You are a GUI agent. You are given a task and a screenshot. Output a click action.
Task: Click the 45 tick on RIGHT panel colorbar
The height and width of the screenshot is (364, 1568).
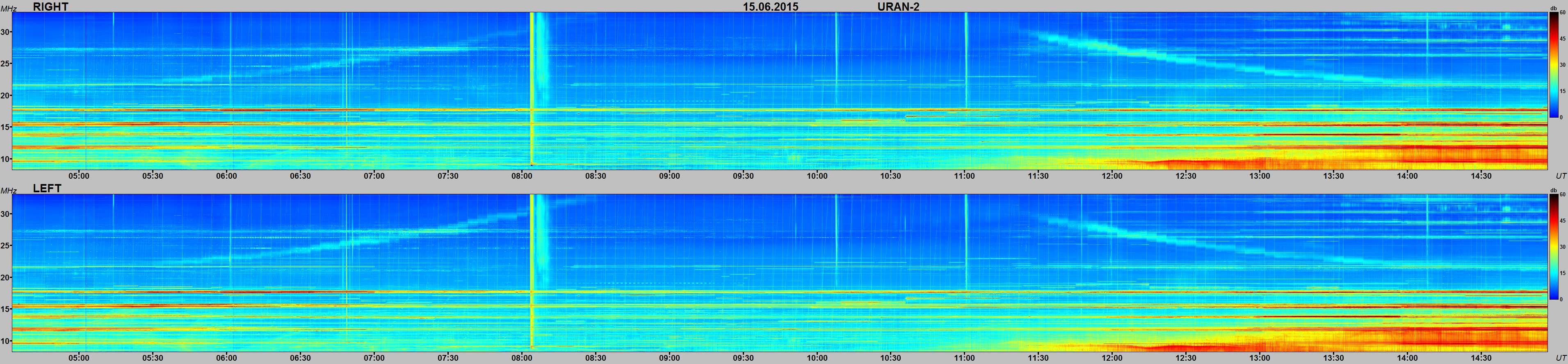click(x=1562, y=39)
